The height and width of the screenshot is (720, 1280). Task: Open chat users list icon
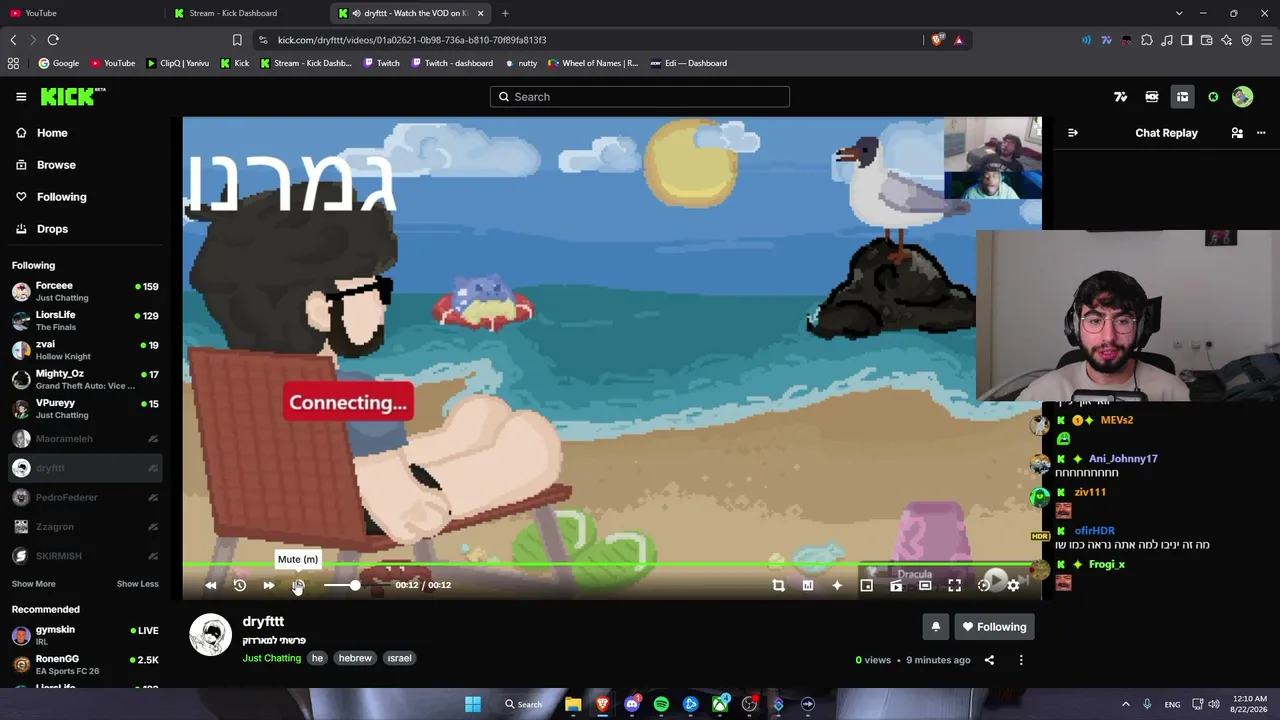coord(1237,133)
